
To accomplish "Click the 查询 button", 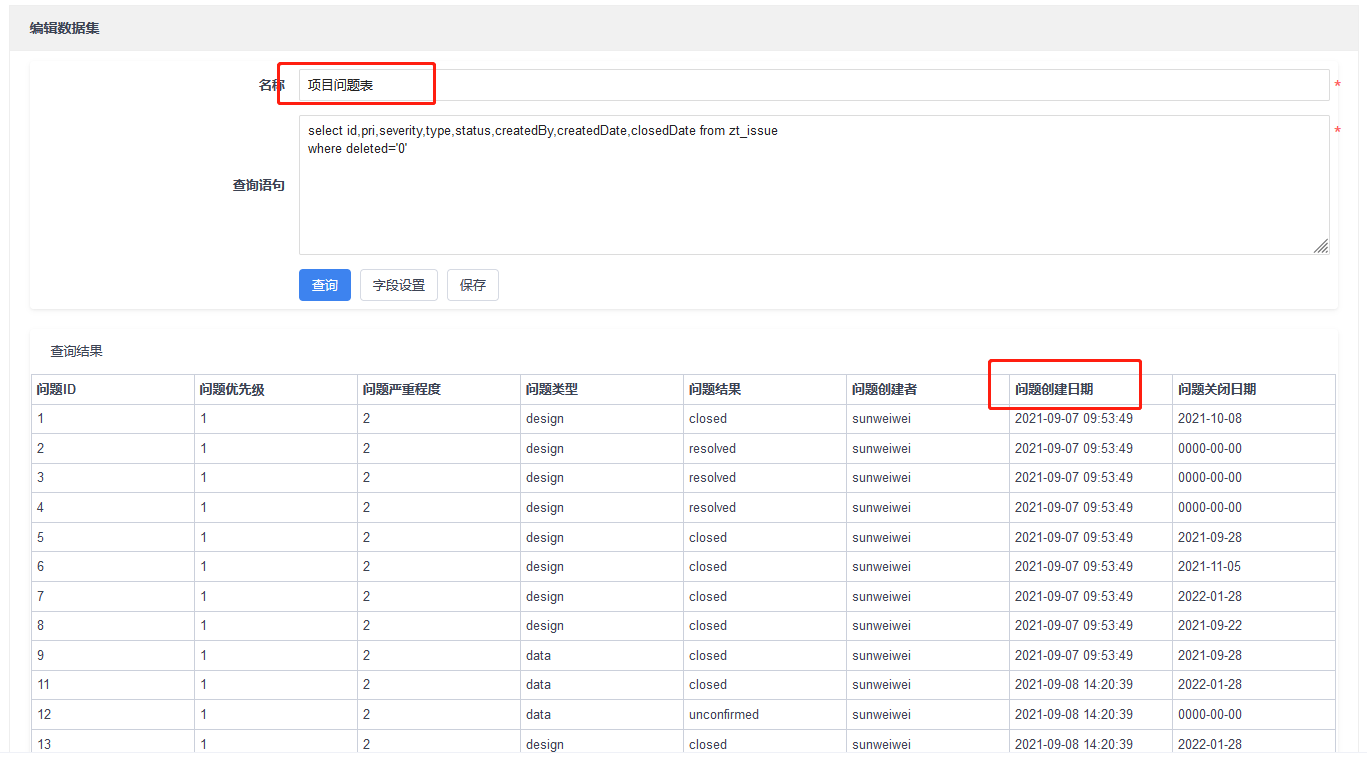I will [324, 285].
